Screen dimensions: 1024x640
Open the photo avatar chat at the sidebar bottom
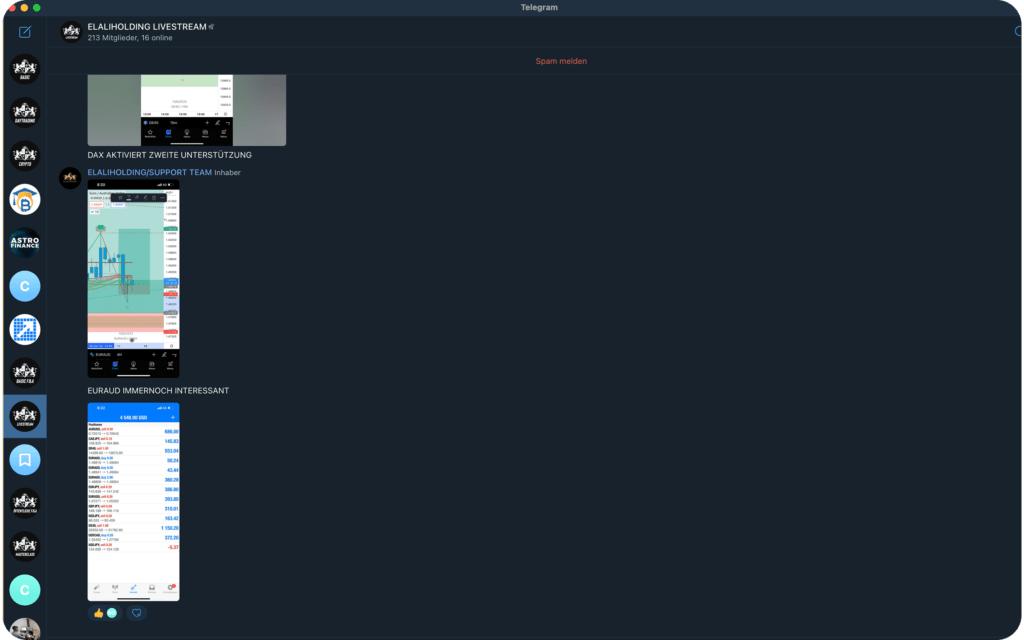coord(25,628)
